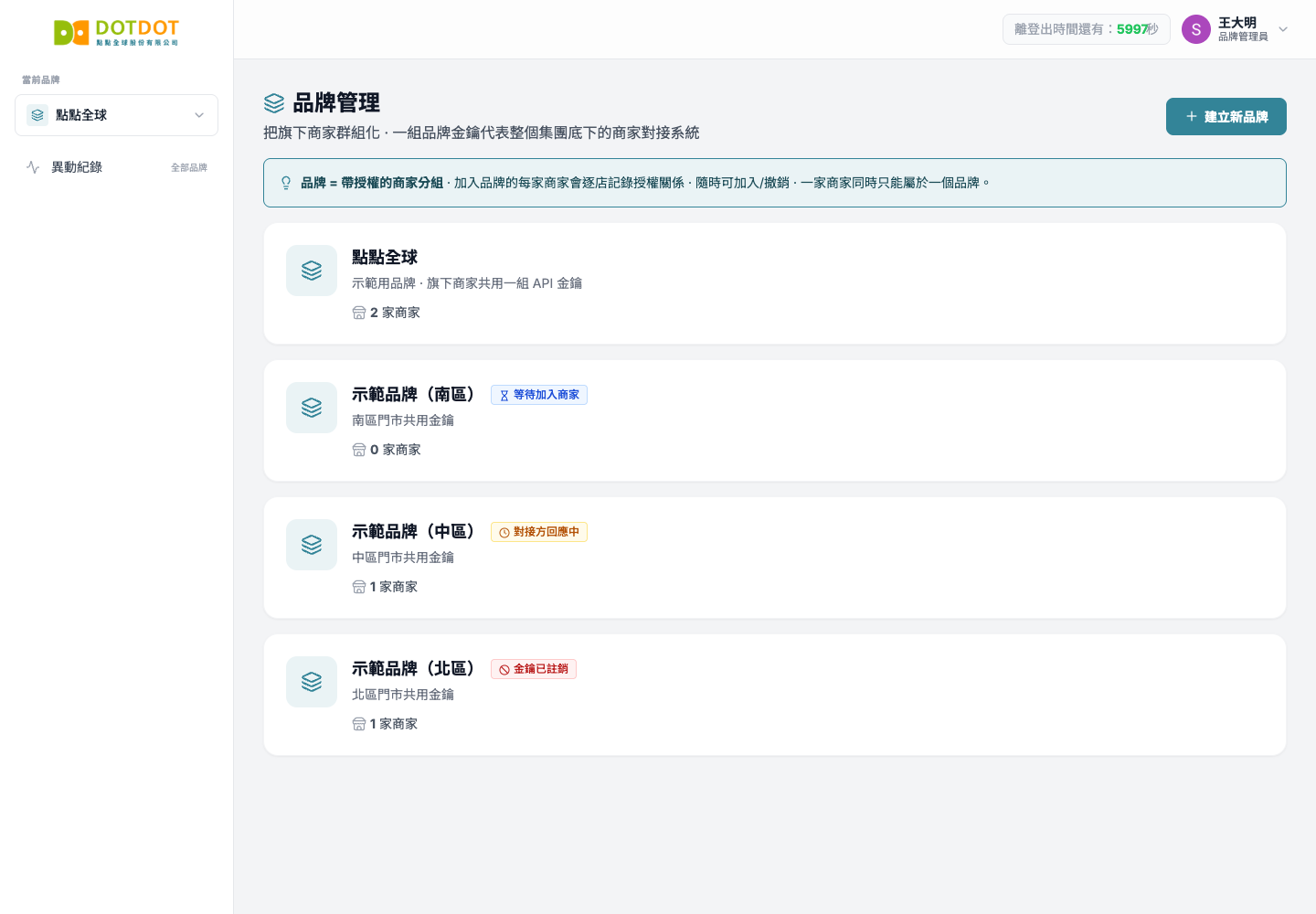This screenshot has height=914, width=1316.
Task: Open 示範品牌（南區）brand card title
Action: pyautogui.click(x=415, y=395)
